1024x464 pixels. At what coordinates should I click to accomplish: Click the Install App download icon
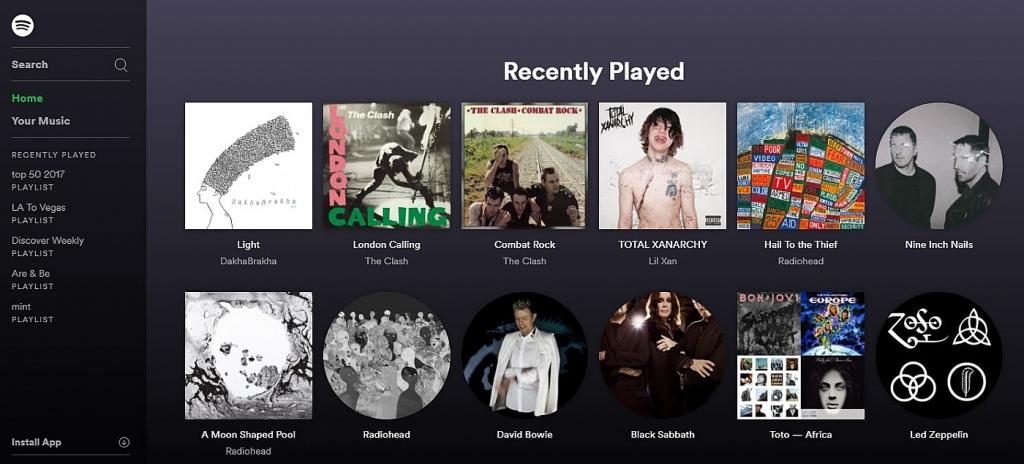coord(124,442)
